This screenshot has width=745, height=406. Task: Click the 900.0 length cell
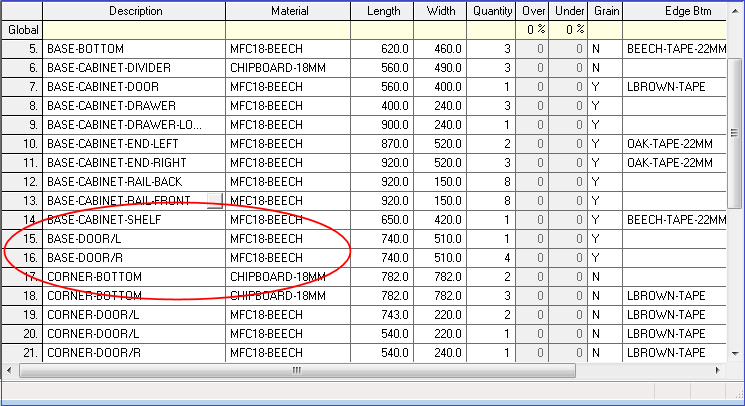click(382, 125)
